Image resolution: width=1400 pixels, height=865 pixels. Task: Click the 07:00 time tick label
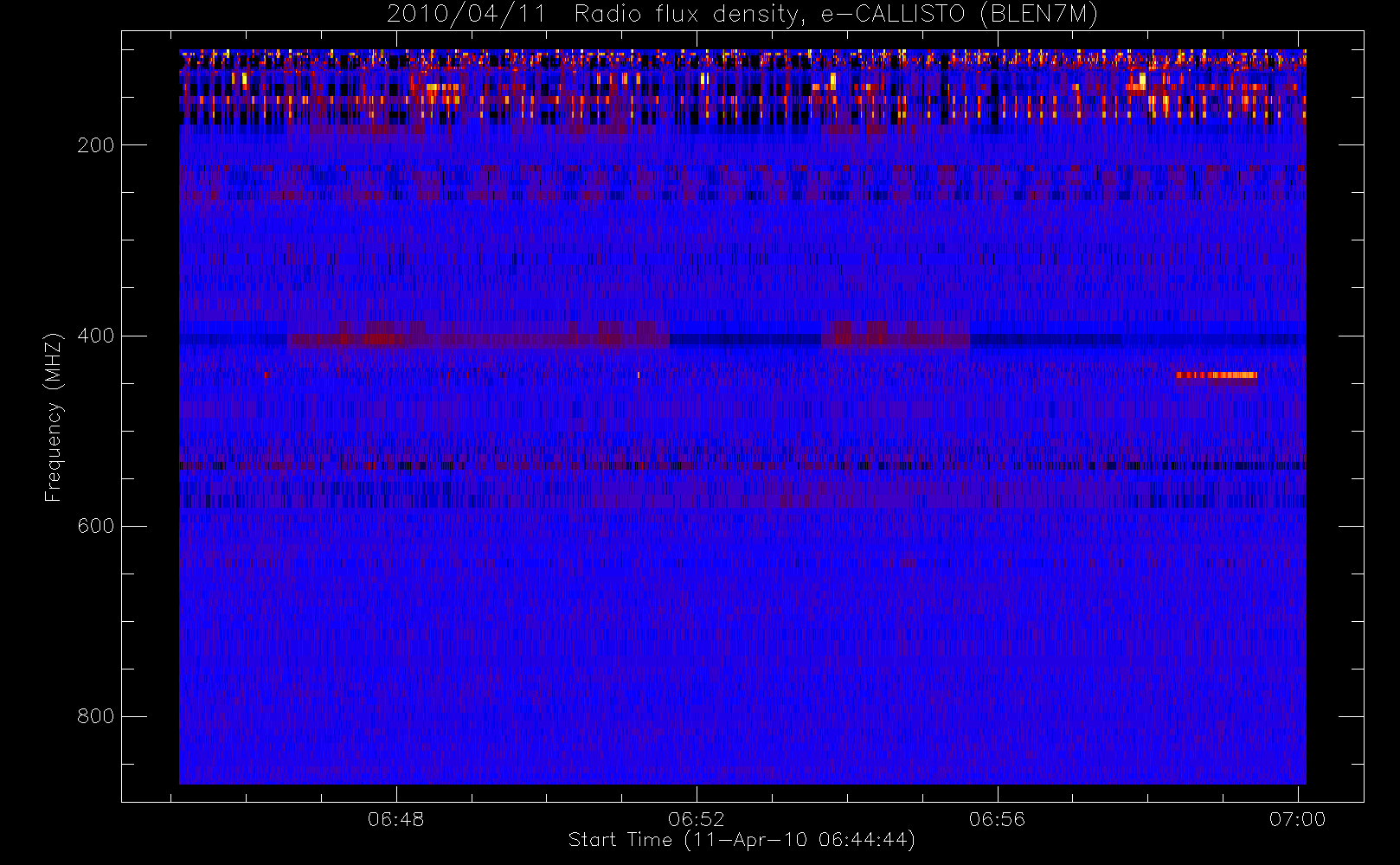(x=1297, y=819)
